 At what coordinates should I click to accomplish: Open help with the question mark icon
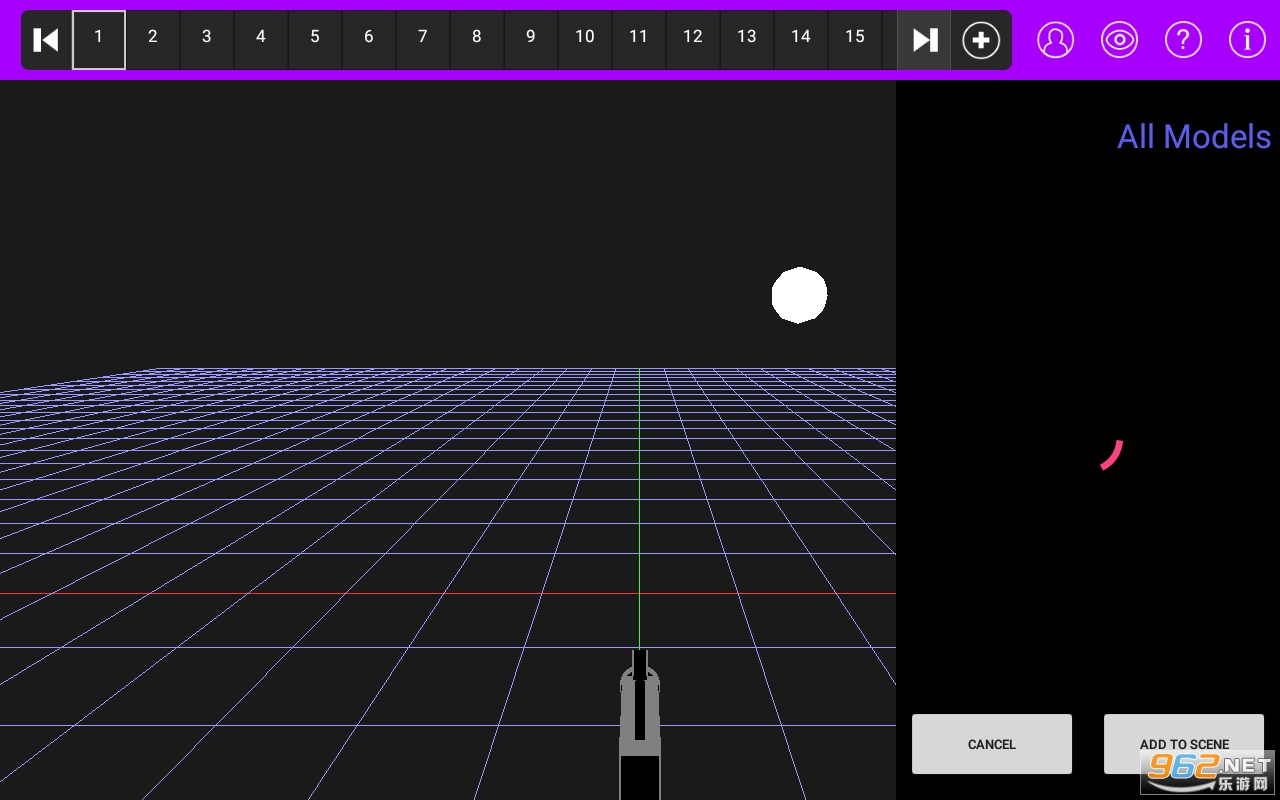pos(1183,40)
